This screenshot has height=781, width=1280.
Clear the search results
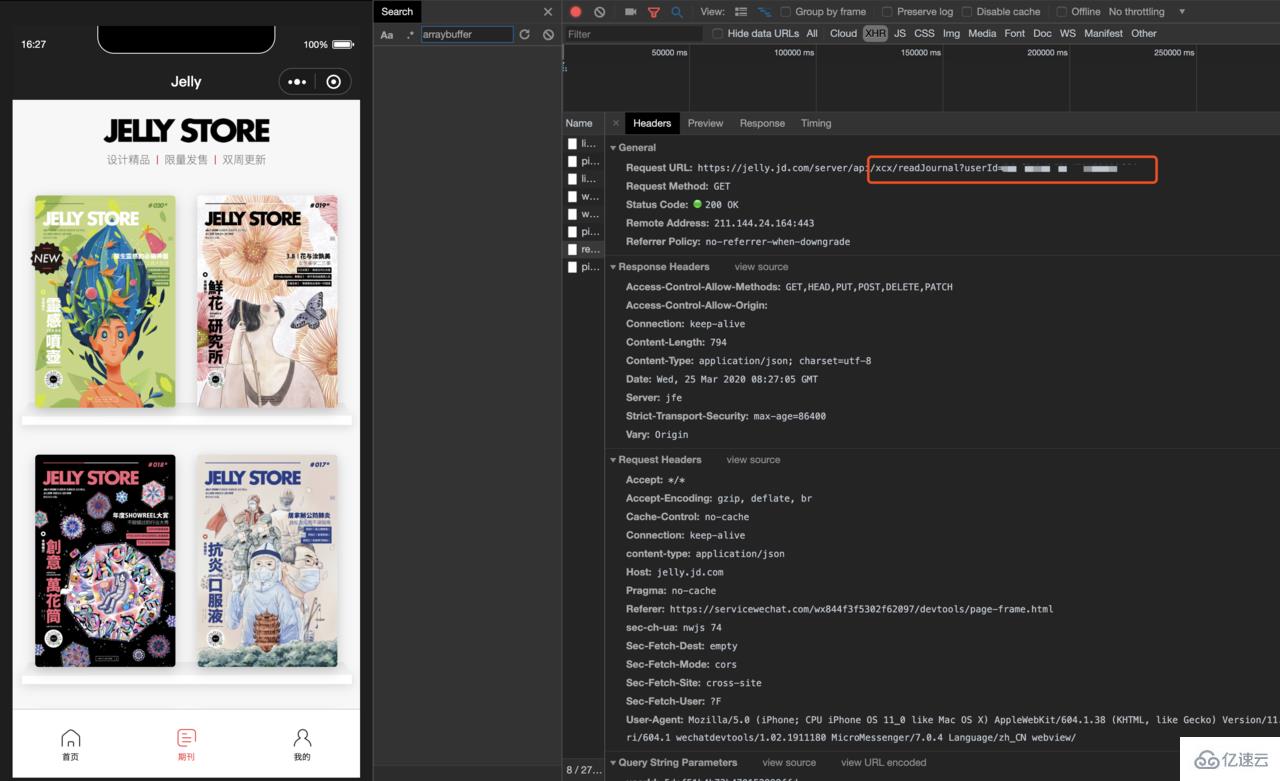[x=548, y=35]
